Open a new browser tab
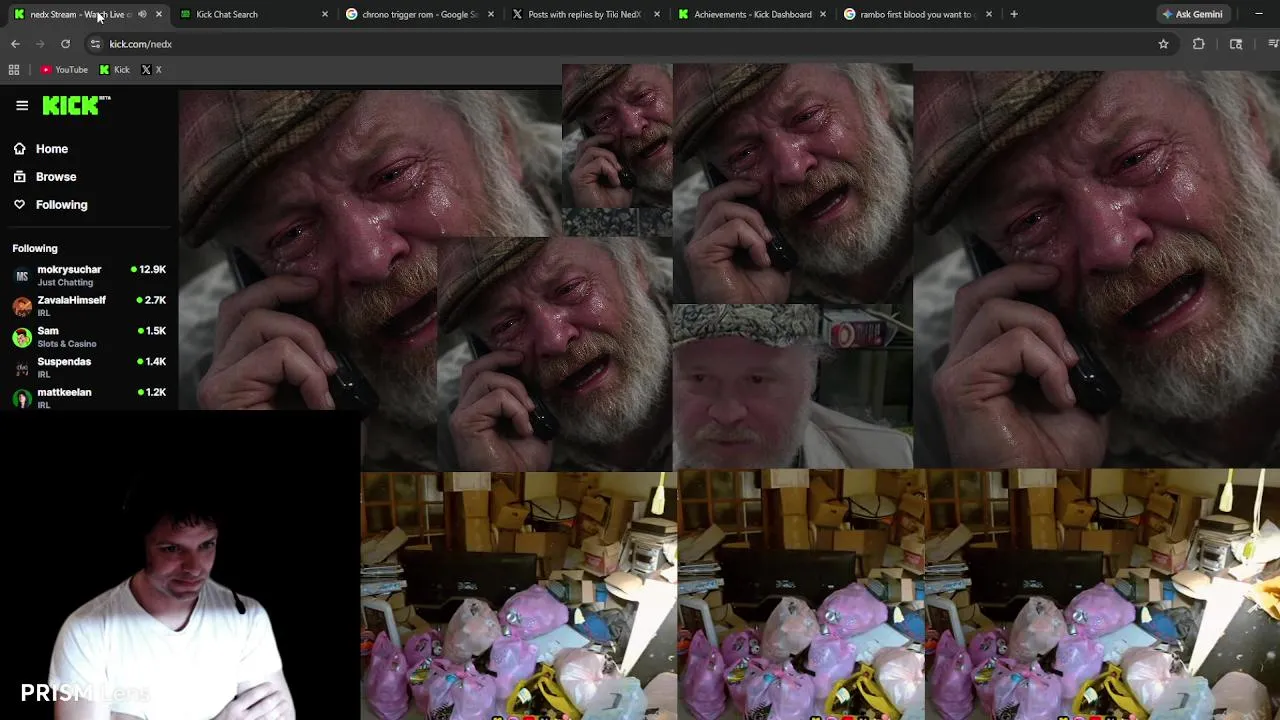Viewport: 1280px width, 720px height. click(1014, 14)
